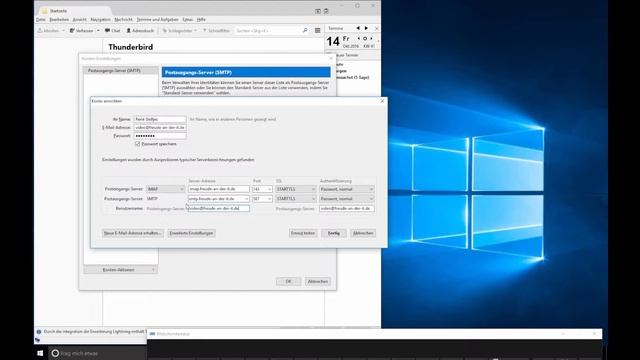
Task: Go to the previous Termine pane with left arrow
Action: click(x=358, y=28)
